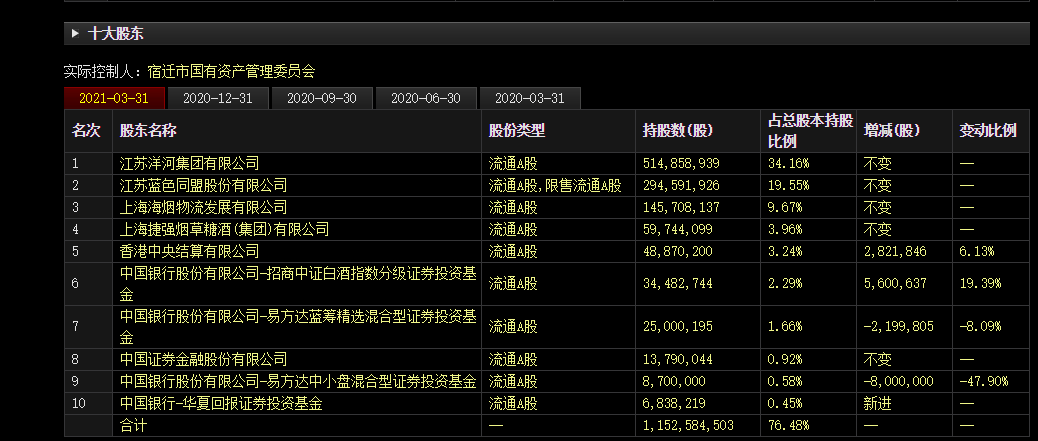1038x441 pixels.
Task: Click the 0.58% ownership percentage
Action: (x=784, y=381)
